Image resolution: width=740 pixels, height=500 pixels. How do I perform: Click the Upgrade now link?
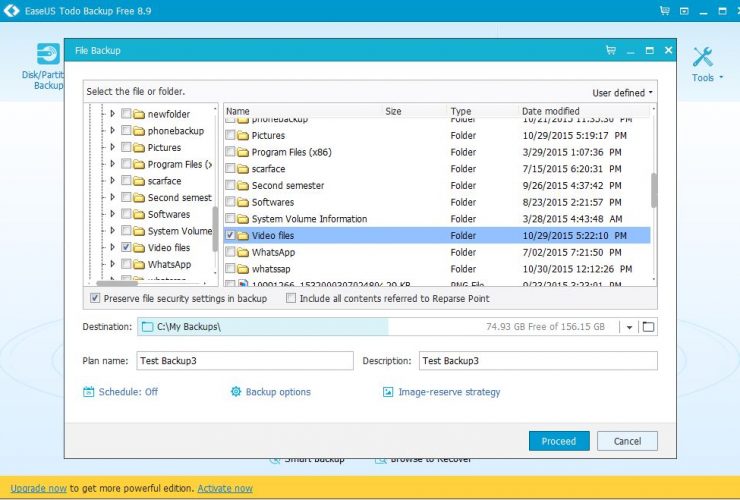[39, 488]
